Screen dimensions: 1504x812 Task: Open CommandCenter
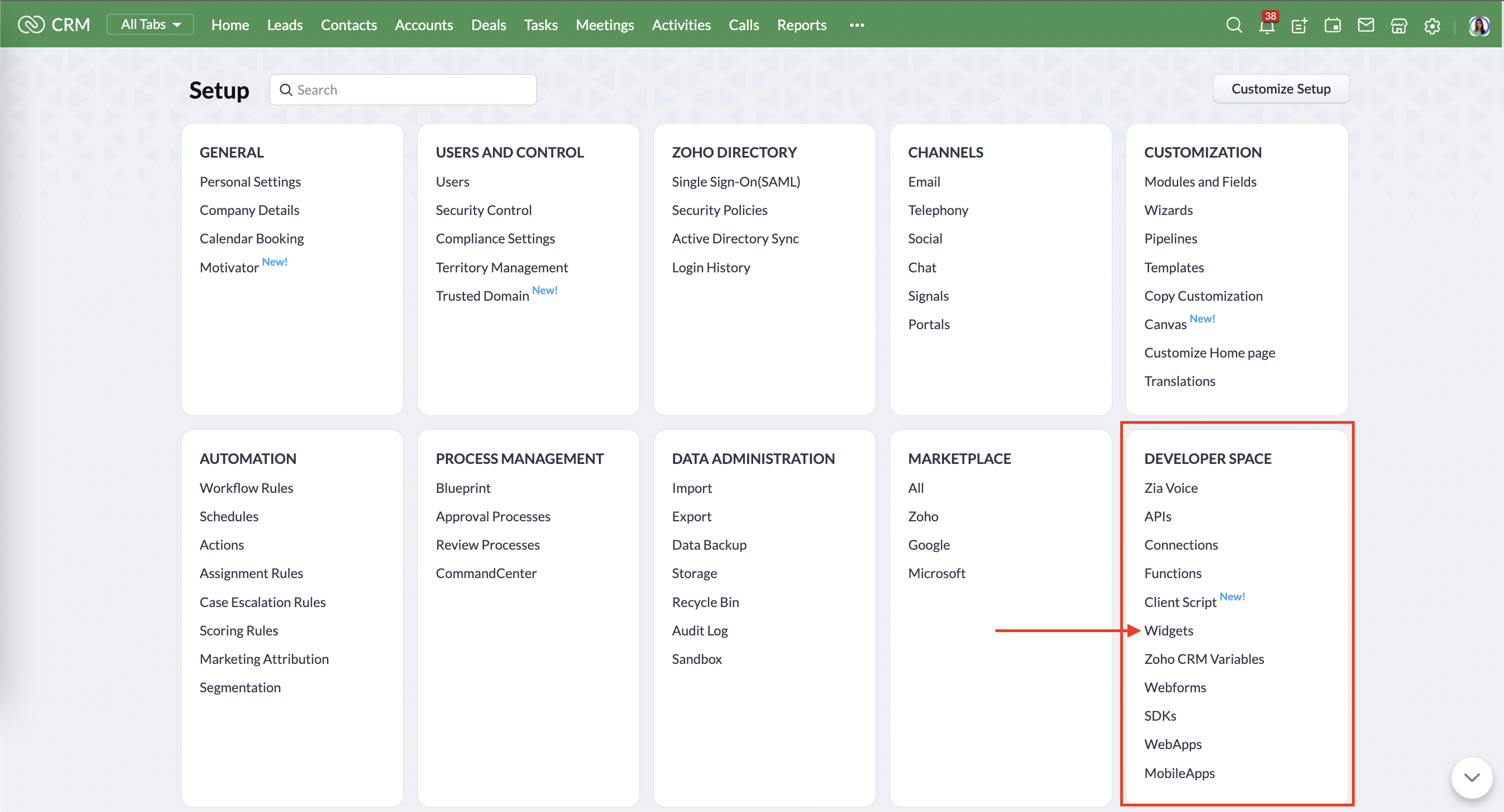(486, 573)
